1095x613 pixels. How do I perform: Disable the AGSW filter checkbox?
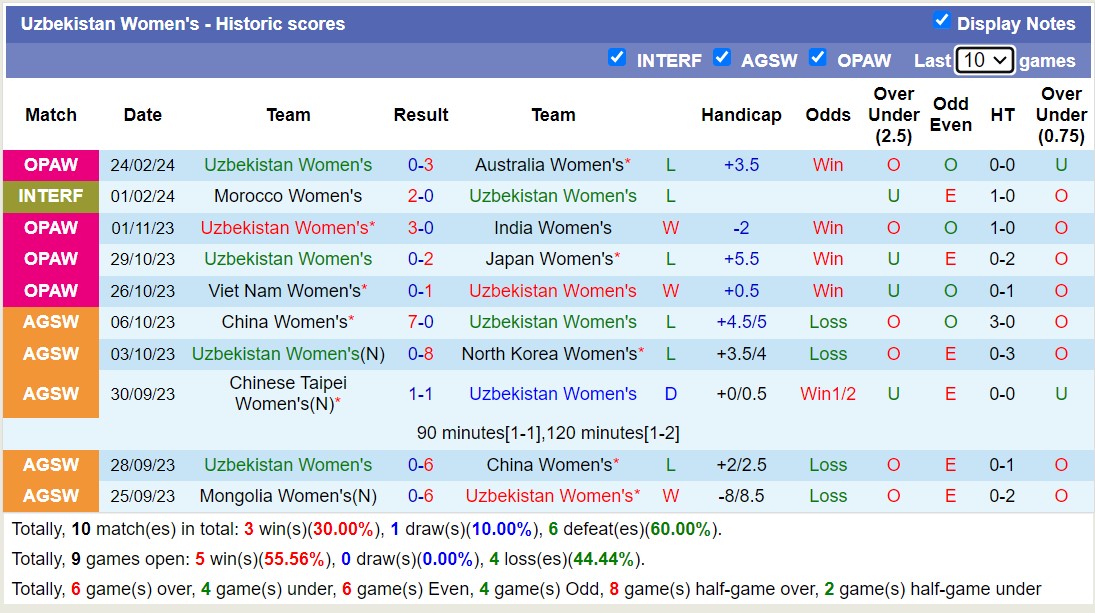tap(722, 58)
